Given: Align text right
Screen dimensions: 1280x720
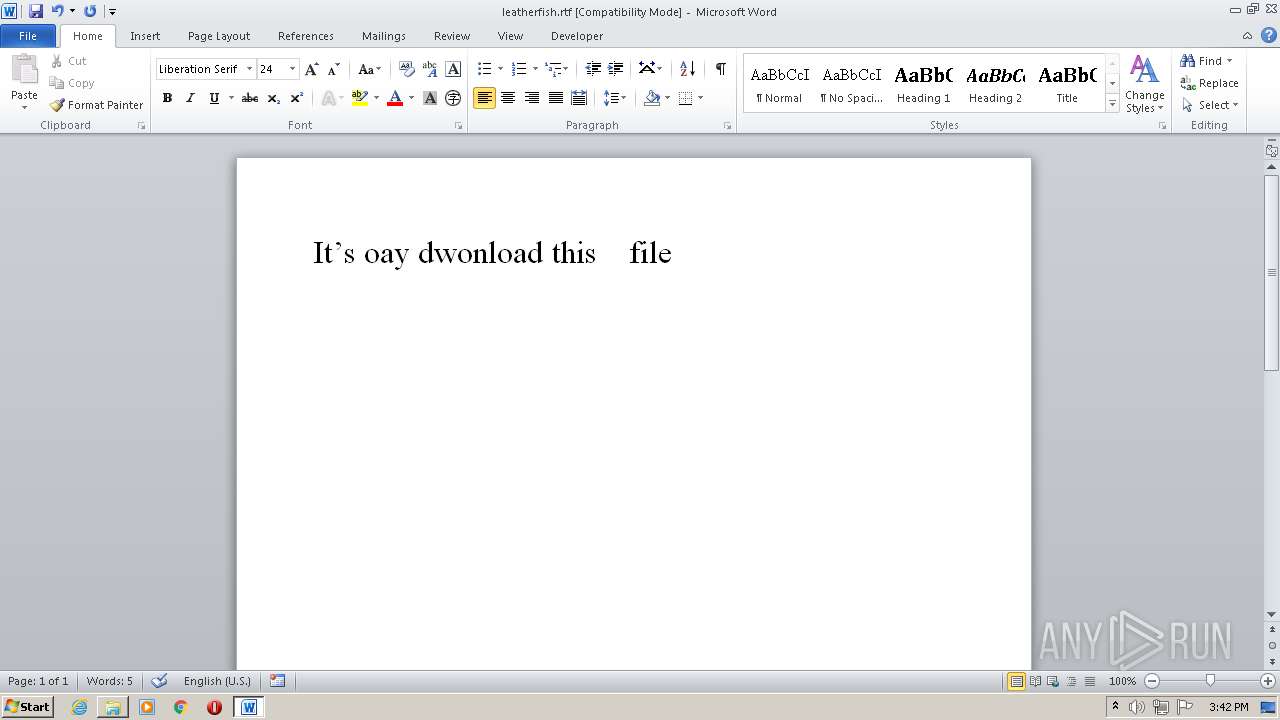Looking at the screenshot, I should click(532, 98).
